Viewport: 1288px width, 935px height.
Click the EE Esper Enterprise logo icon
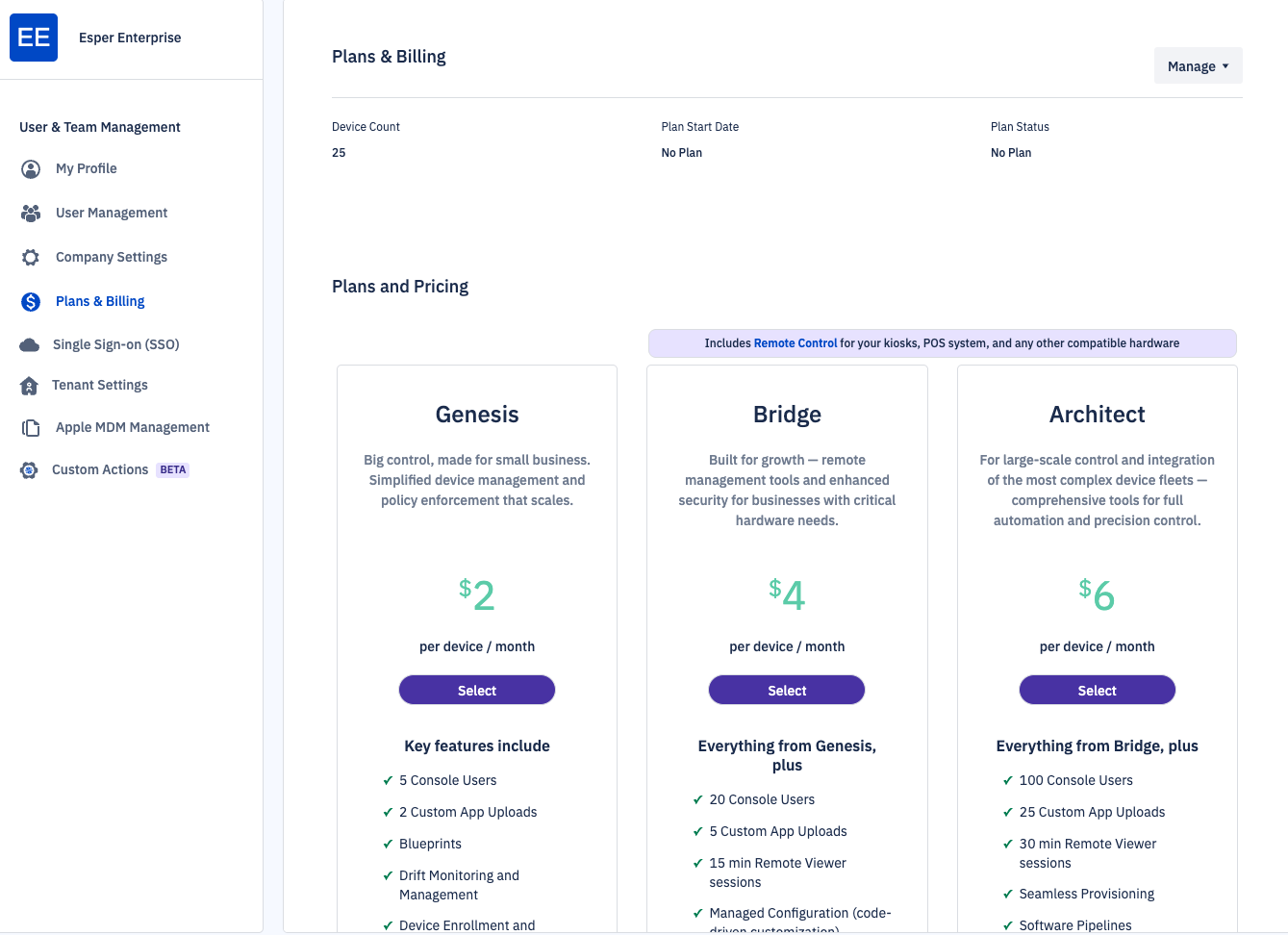(34, 38)
